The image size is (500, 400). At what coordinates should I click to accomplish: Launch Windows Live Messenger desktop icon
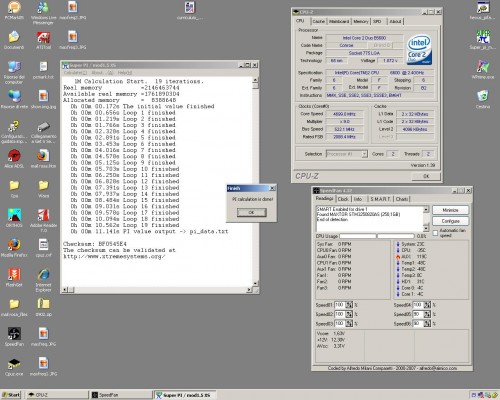pos(43,13)
